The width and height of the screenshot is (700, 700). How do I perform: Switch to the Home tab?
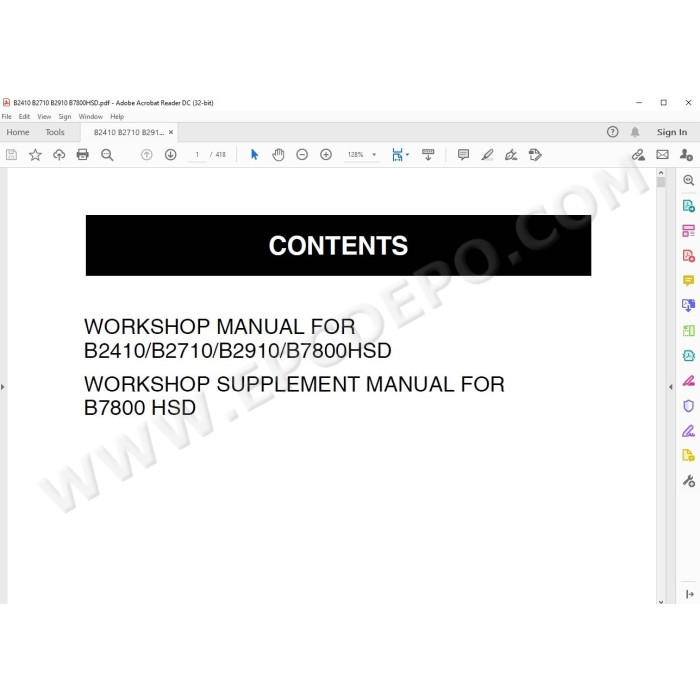[x=18, y=132]
